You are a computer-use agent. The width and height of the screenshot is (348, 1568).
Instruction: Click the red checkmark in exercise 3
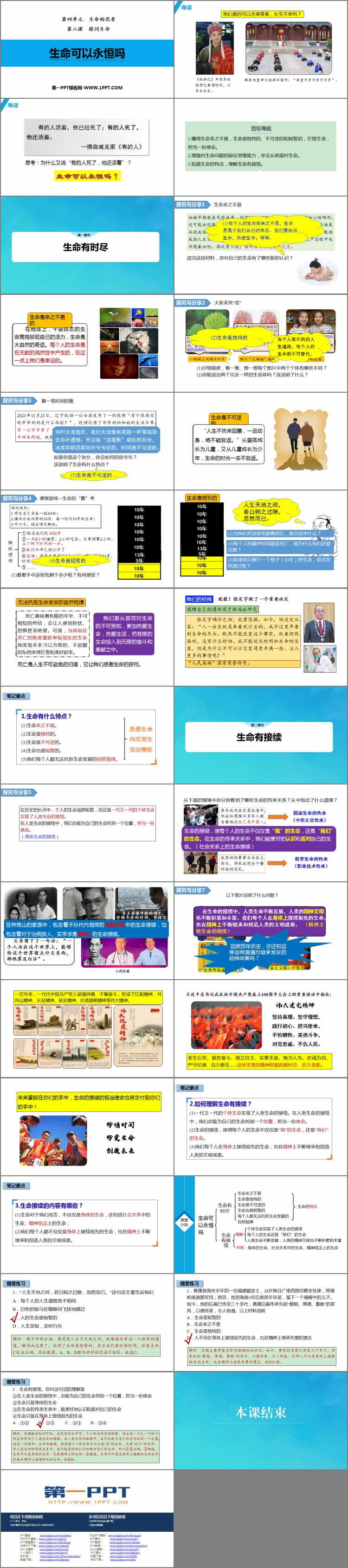pos(41,1422)
